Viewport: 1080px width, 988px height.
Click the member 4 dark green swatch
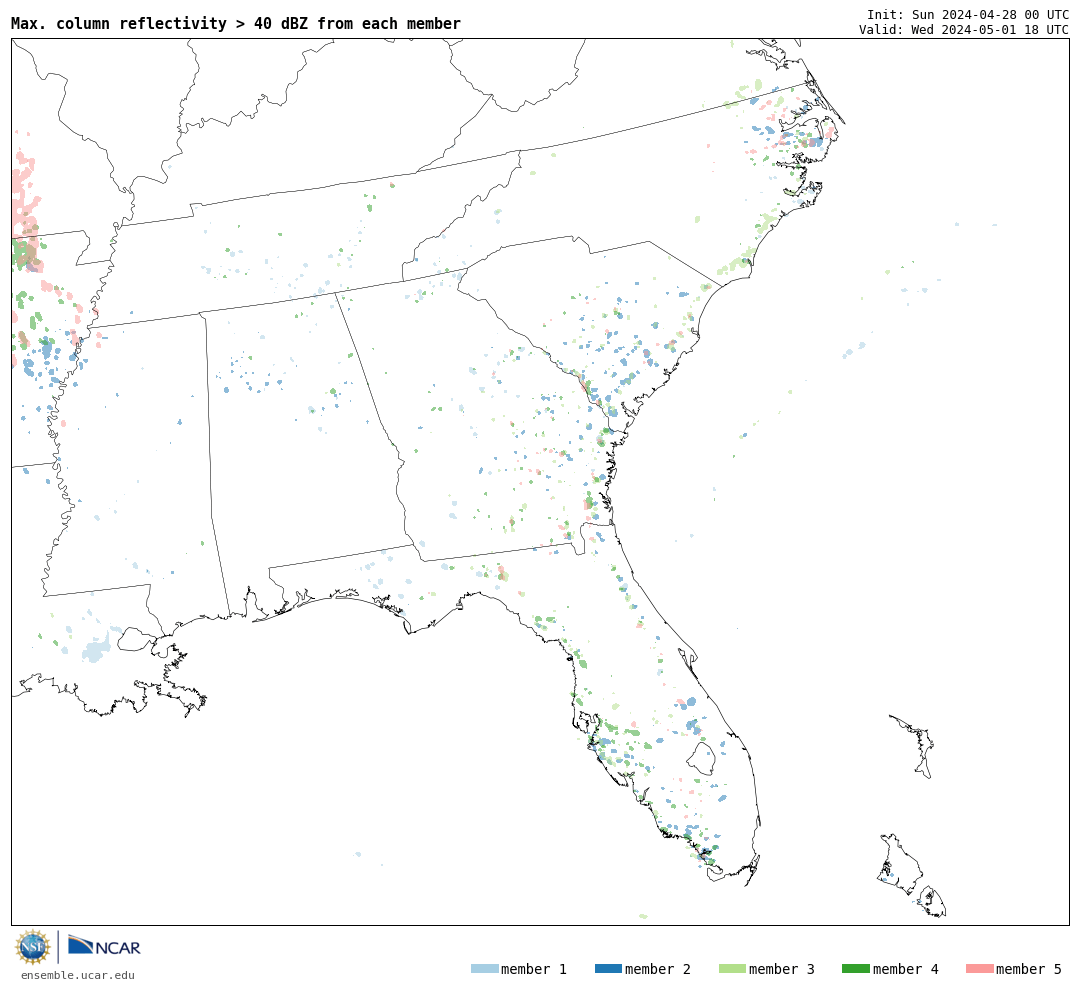(855, 968)
